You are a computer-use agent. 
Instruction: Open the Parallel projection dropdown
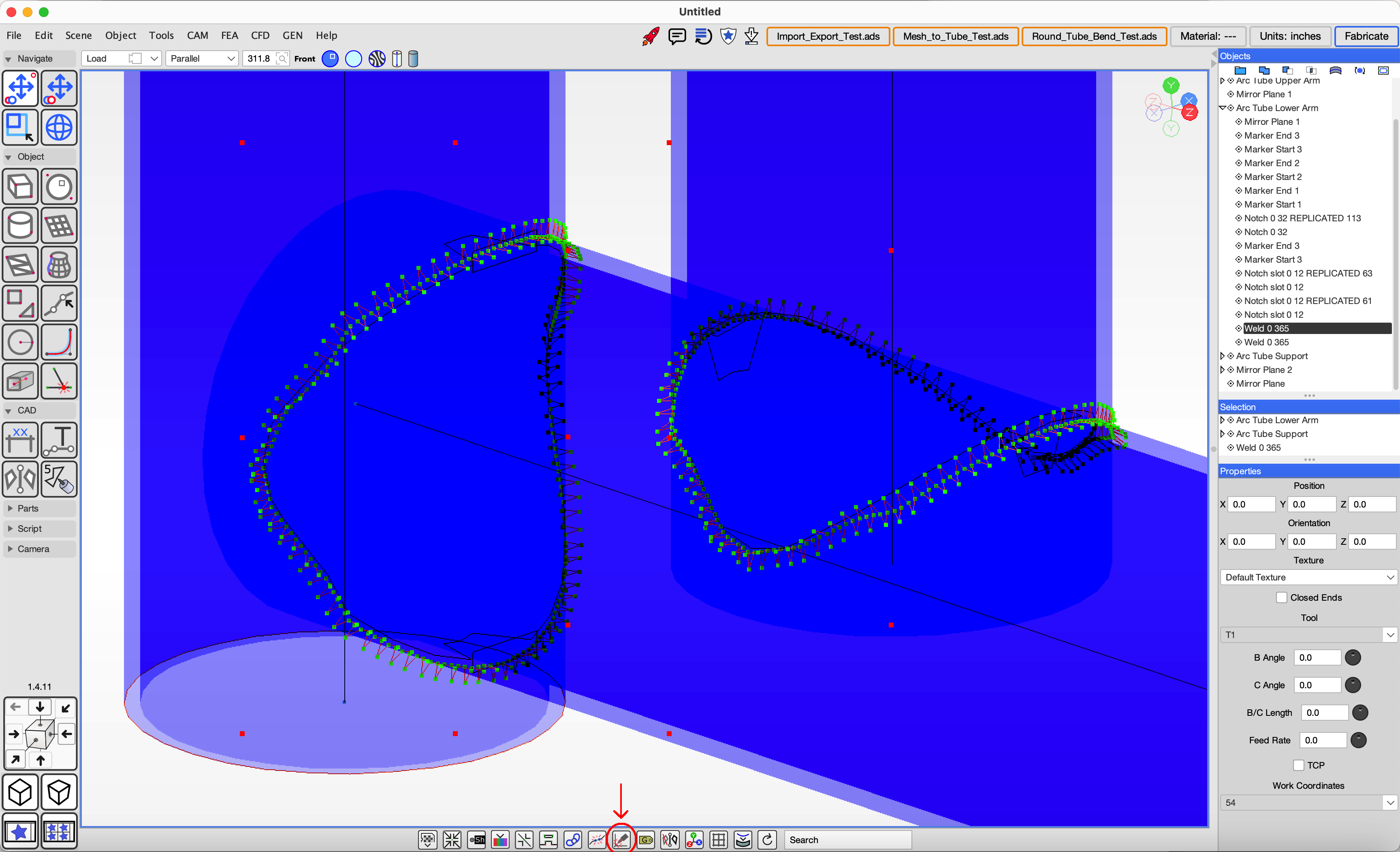(202, 58)
